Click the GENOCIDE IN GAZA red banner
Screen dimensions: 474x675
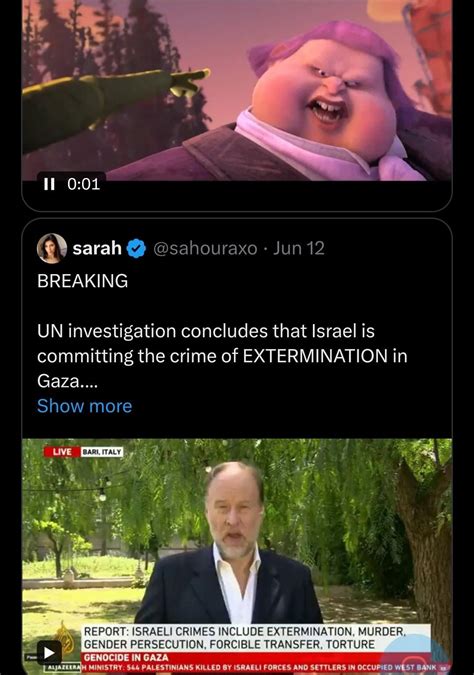pyautogui.click(x=126, y=657)
